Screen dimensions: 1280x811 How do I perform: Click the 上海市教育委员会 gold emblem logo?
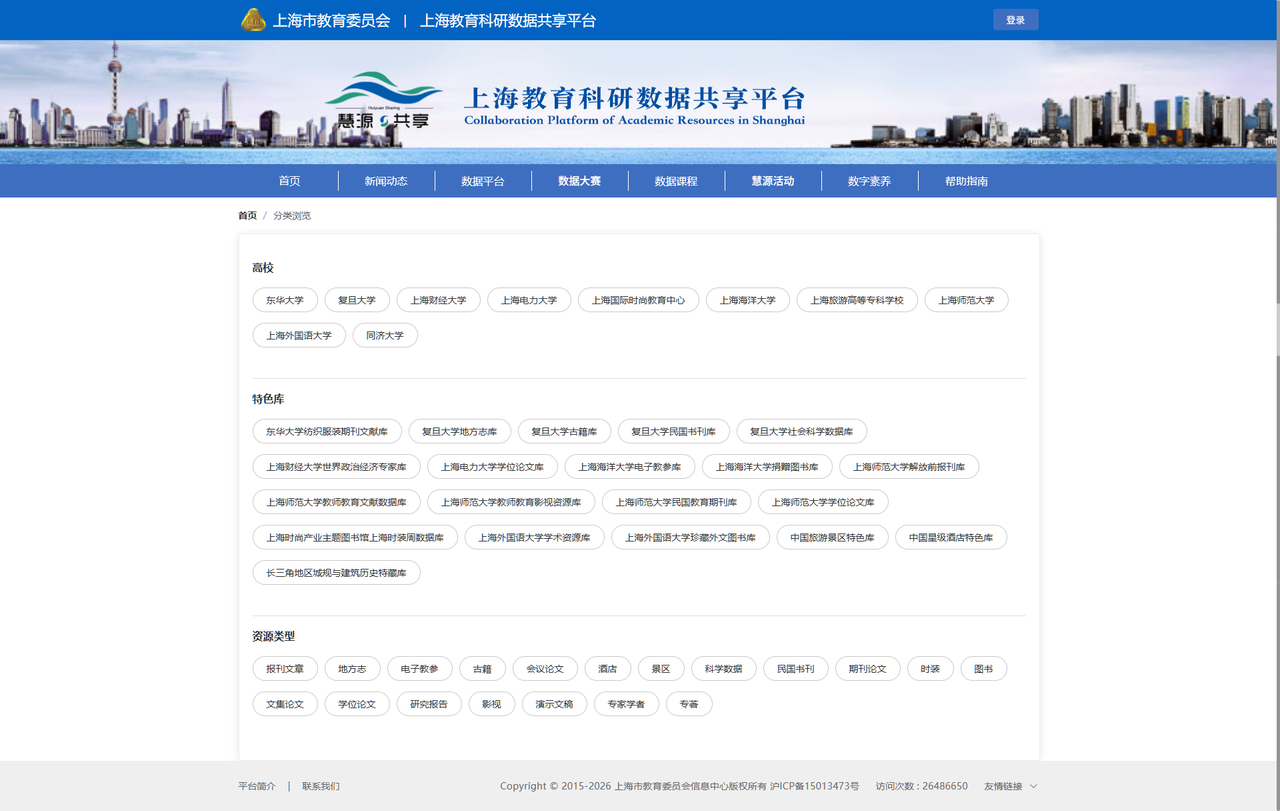(254, 20)
